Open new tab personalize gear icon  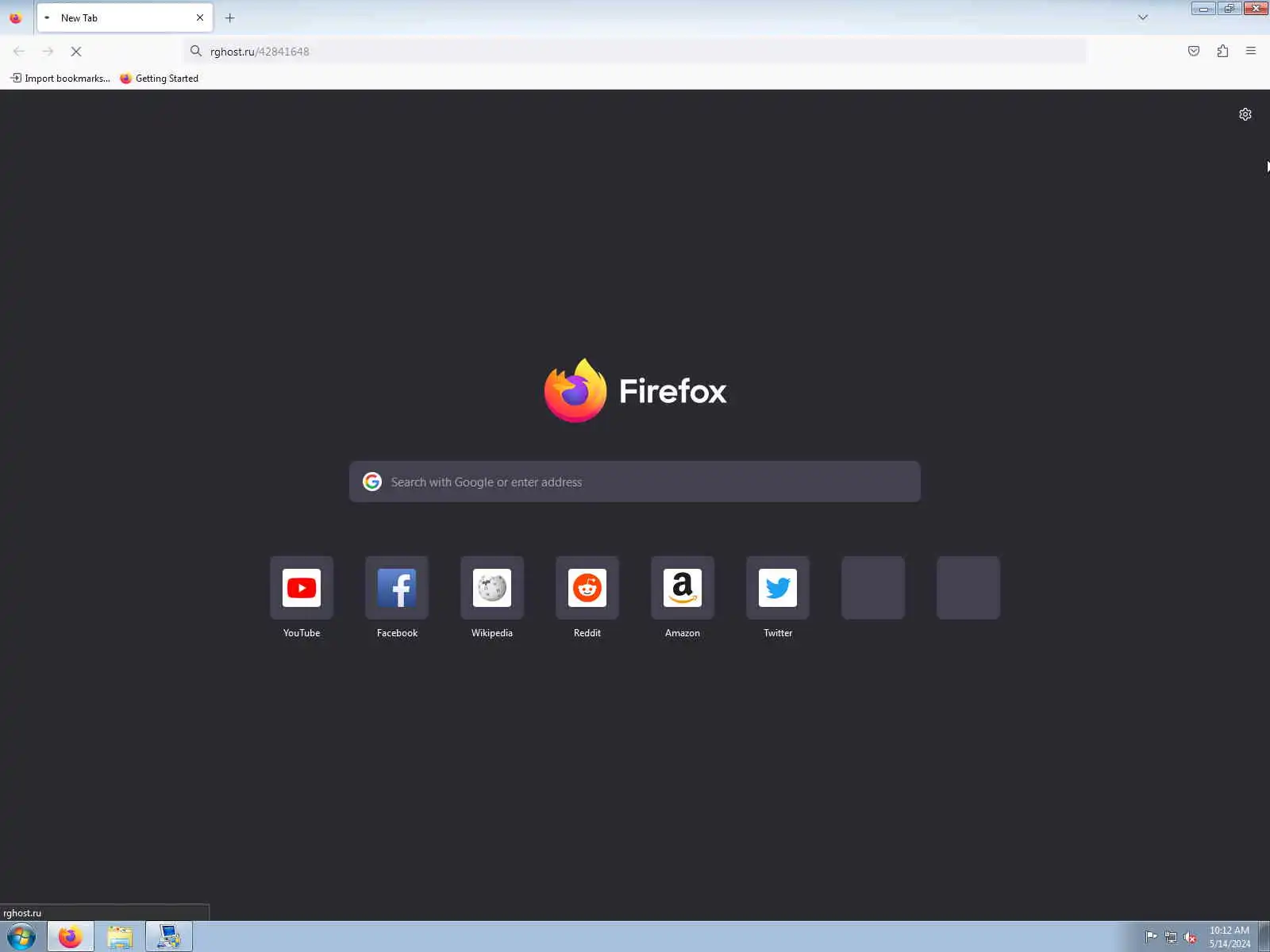tap(1245, 114)
